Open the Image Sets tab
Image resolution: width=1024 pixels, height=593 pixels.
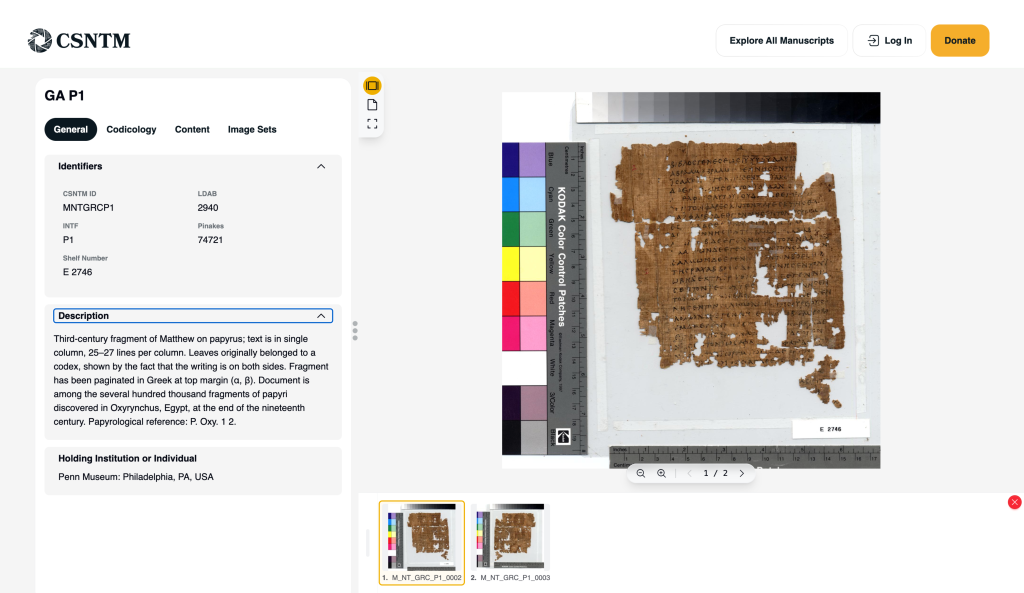(x=252, y=129)
